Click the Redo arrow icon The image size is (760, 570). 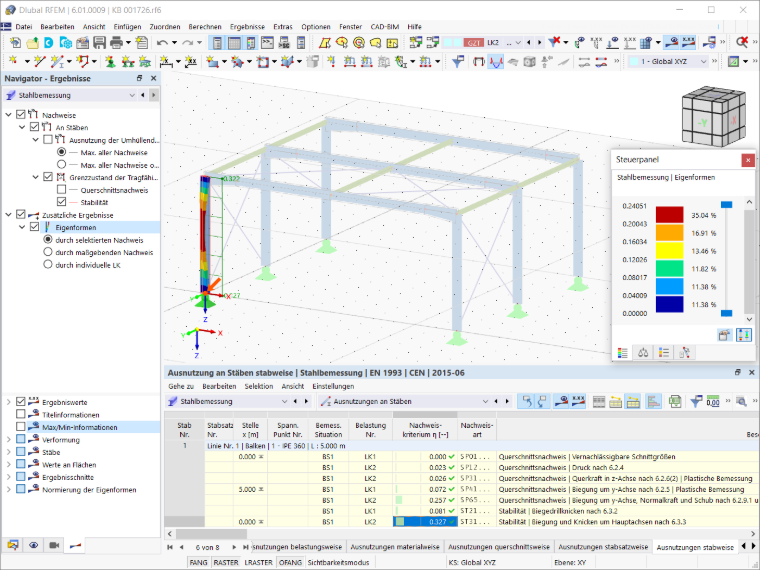(188, 43)
